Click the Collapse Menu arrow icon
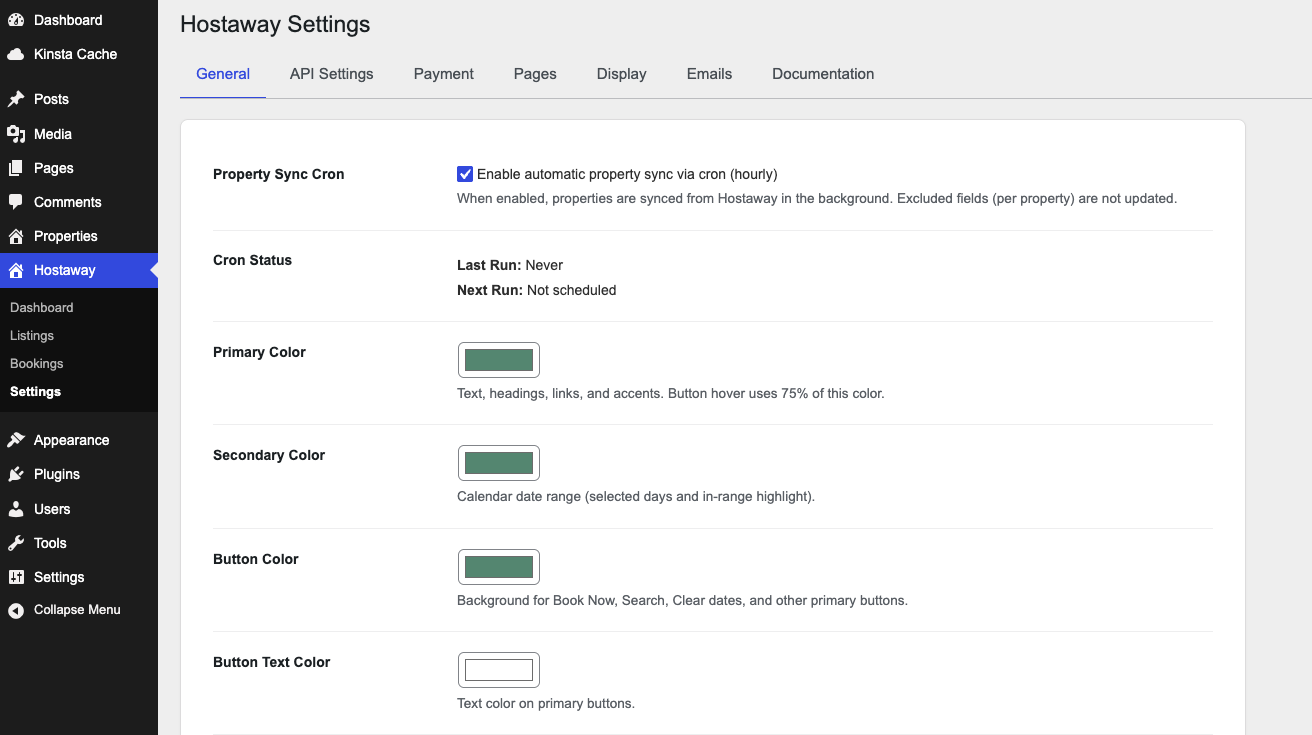This screenshot has height=735, width=1312. (x=16, y=610)
